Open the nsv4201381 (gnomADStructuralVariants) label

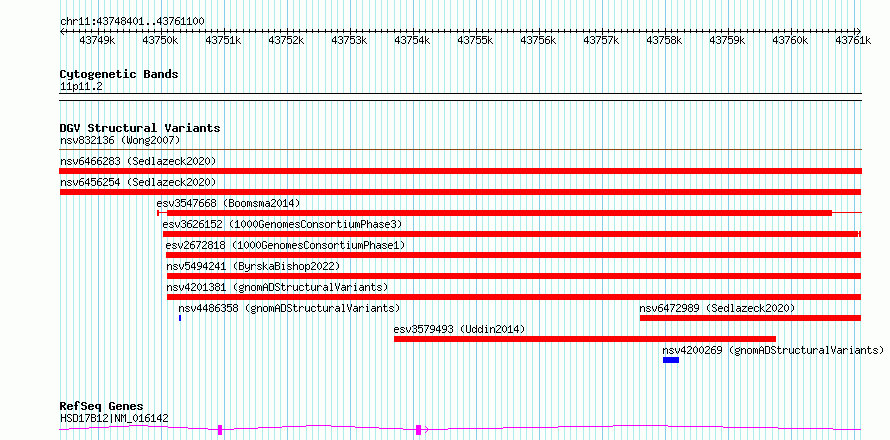tap(277, 287)
